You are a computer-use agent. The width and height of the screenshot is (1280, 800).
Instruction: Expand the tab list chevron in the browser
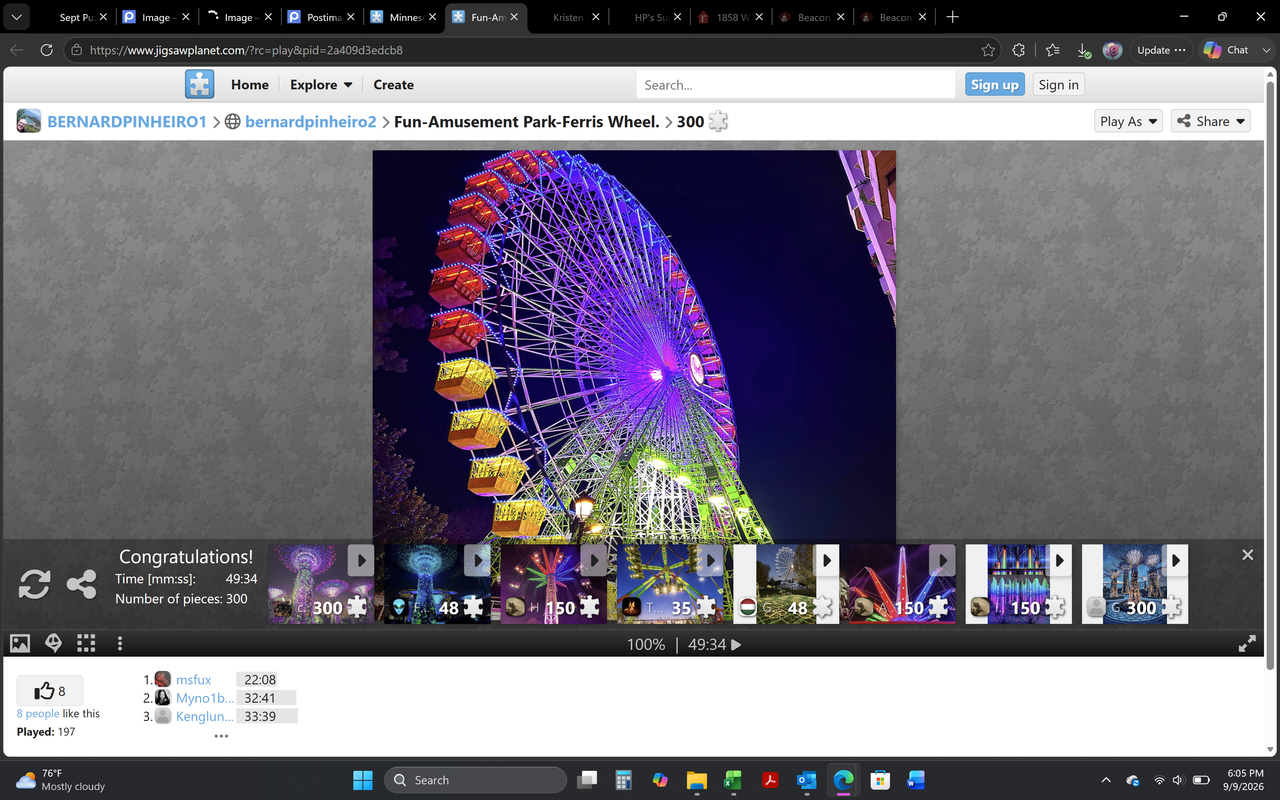point(17,17)
